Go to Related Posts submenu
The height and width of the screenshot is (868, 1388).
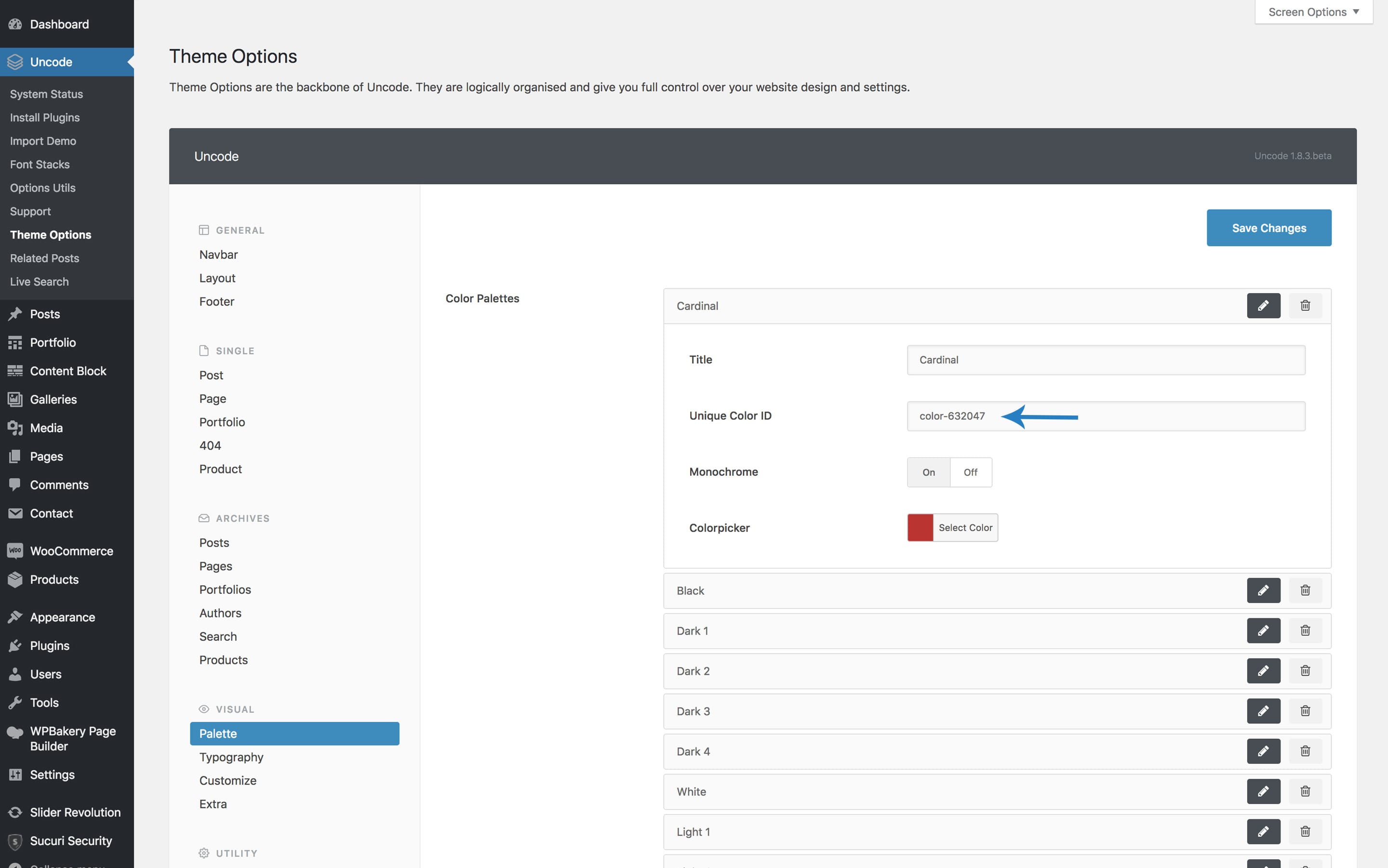(44, 258)
